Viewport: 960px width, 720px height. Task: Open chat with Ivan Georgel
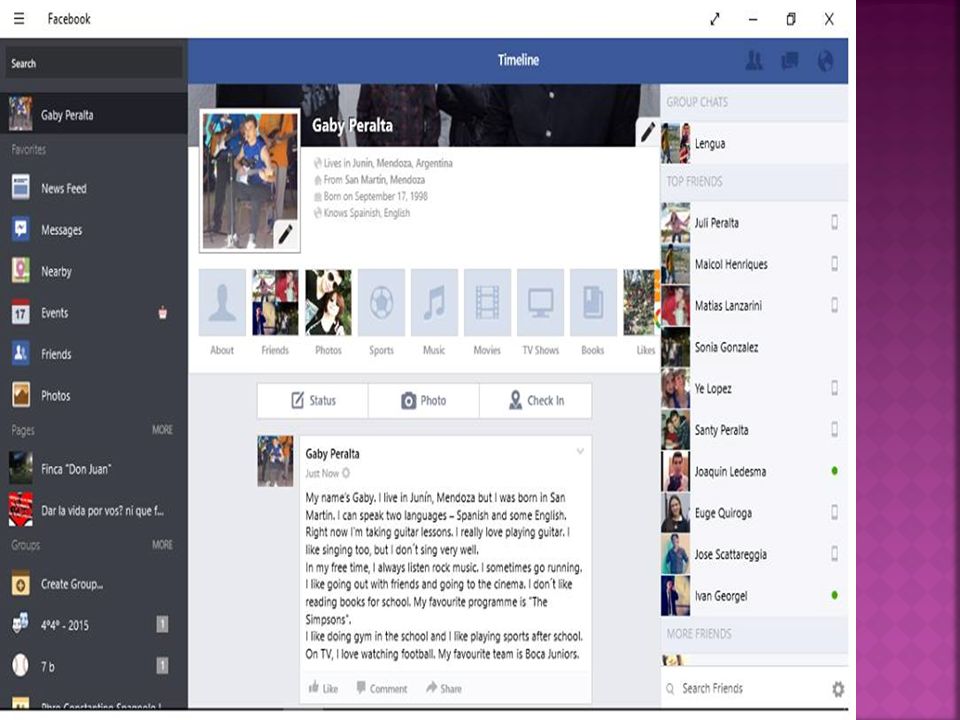coord(754,596)
